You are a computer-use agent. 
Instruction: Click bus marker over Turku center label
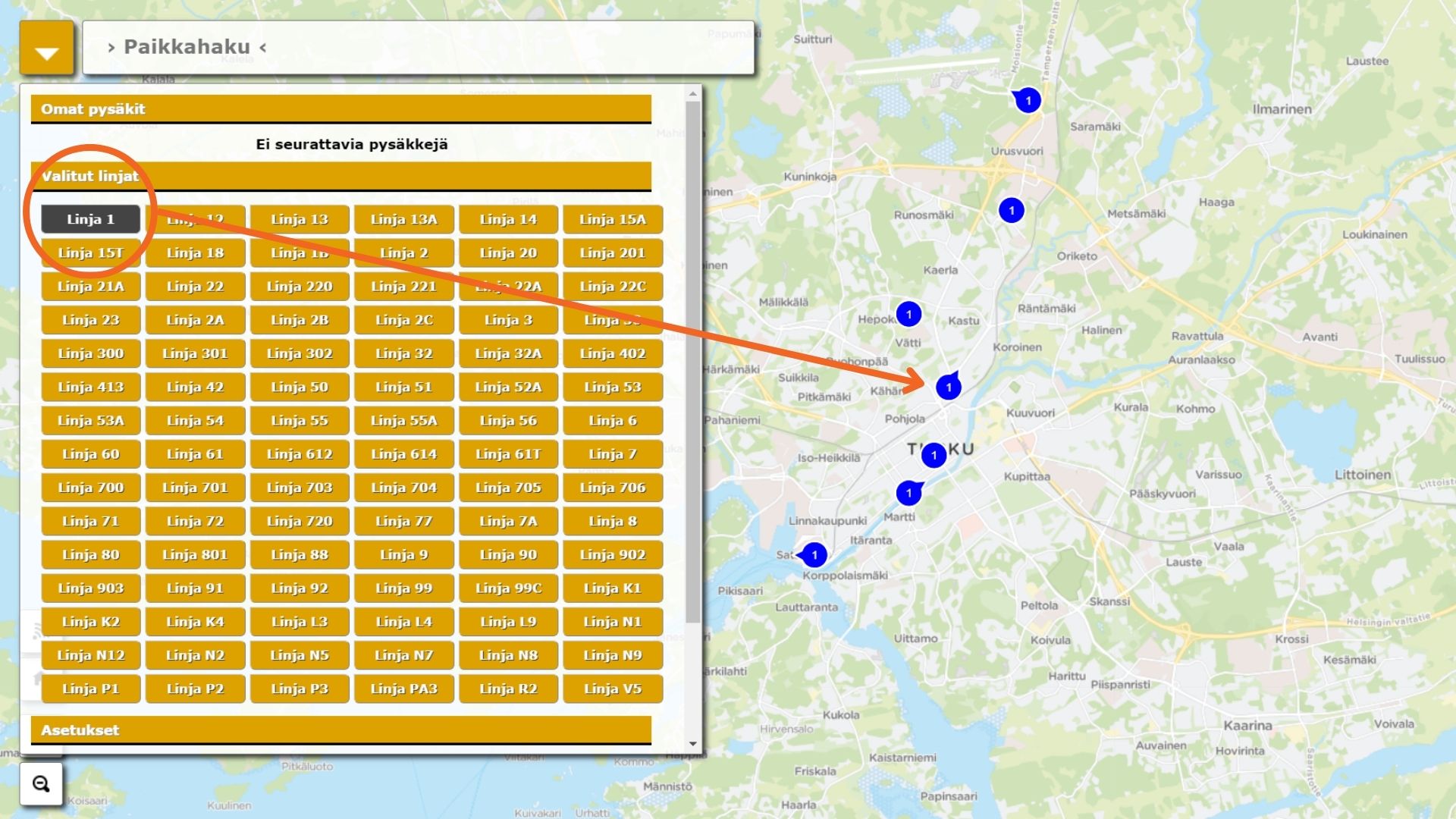[934, 455]
